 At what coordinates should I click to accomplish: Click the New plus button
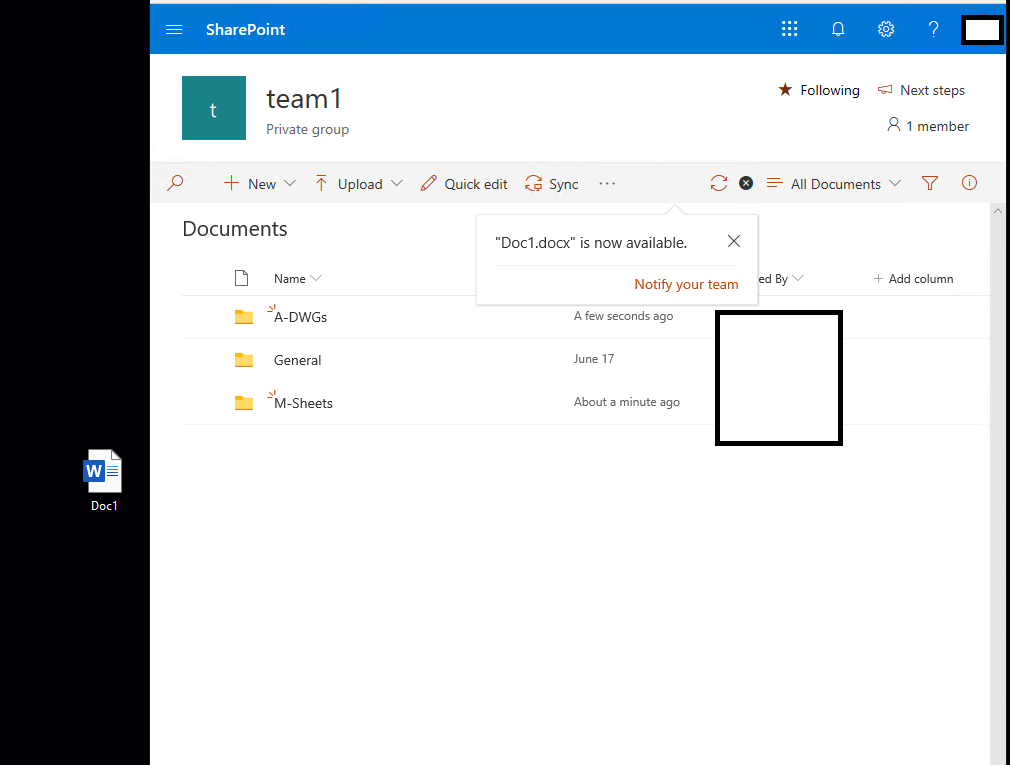(250, 184)
